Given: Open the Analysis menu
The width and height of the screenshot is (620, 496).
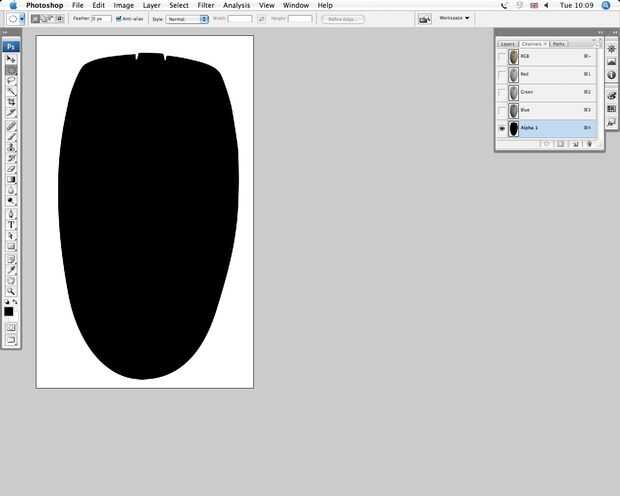Looking at the screenshot, I should 236,6.
